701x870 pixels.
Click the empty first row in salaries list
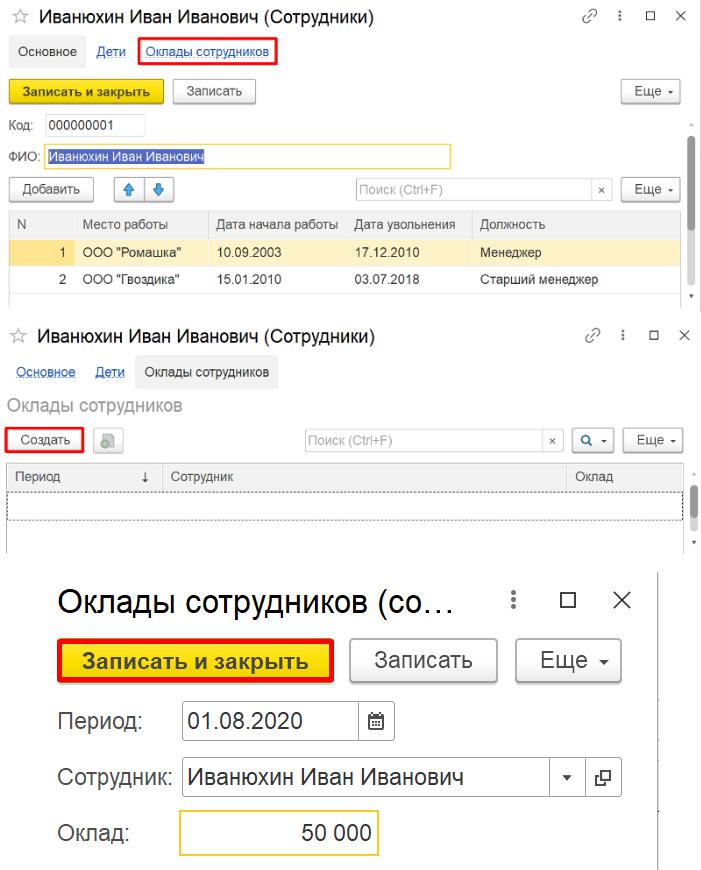345,506
